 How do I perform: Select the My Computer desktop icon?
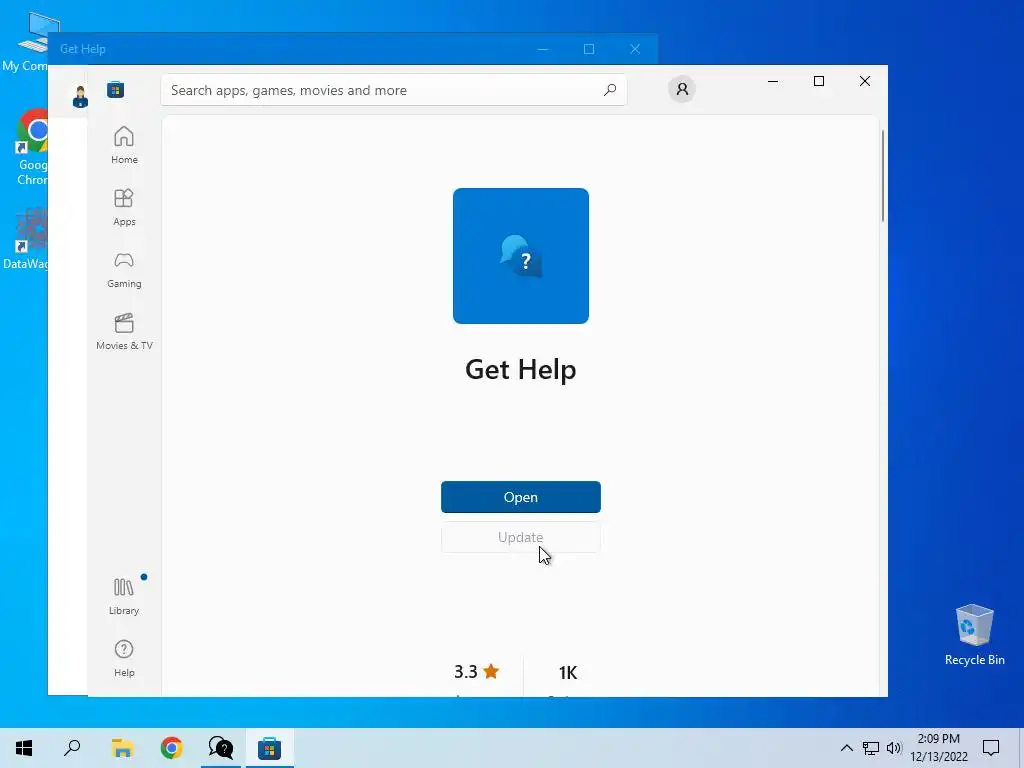pyautogui.click(x=26, y=42)
